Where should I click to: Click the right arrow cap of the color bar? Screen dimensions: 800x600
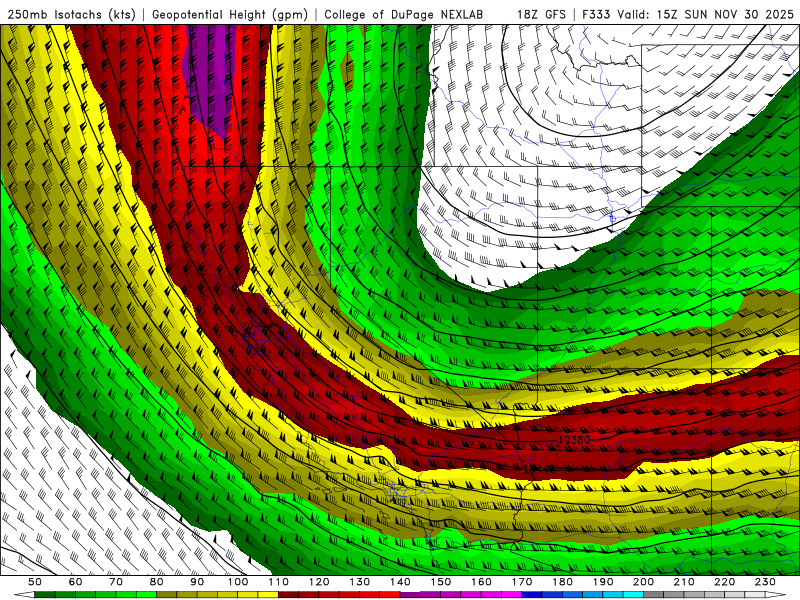click(776, 595)
